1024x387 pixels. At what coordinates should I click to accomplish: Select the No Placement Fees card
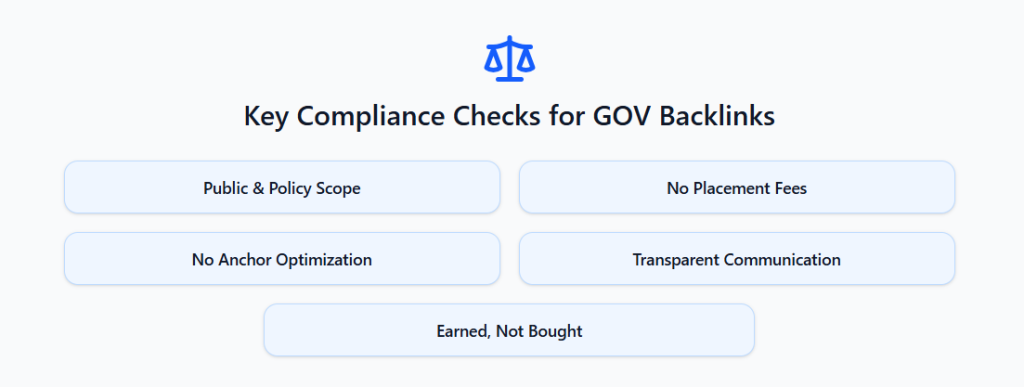coord(737,187)
